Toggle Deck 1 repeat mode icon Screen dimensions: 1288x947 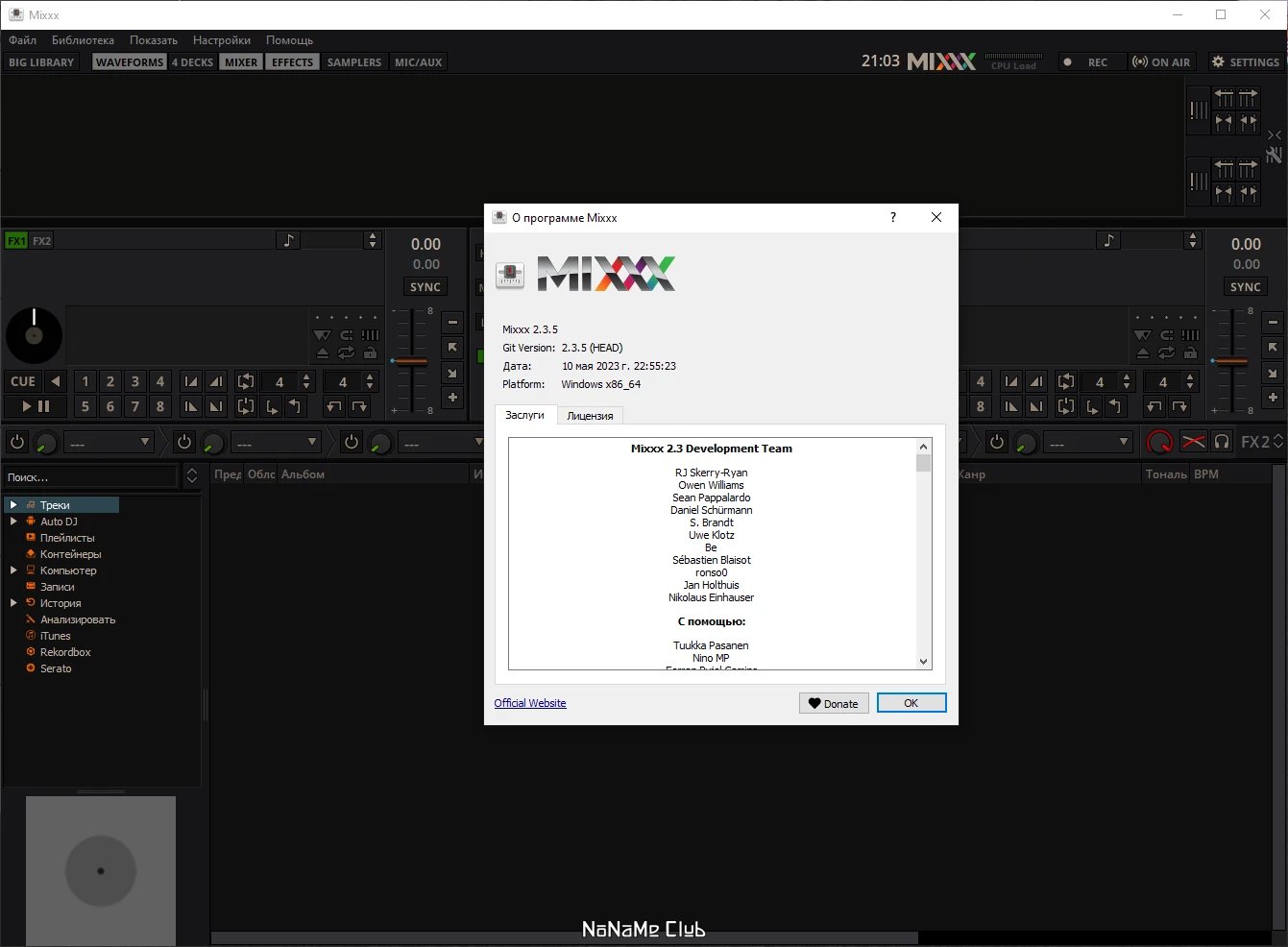[x=346, y=352]
